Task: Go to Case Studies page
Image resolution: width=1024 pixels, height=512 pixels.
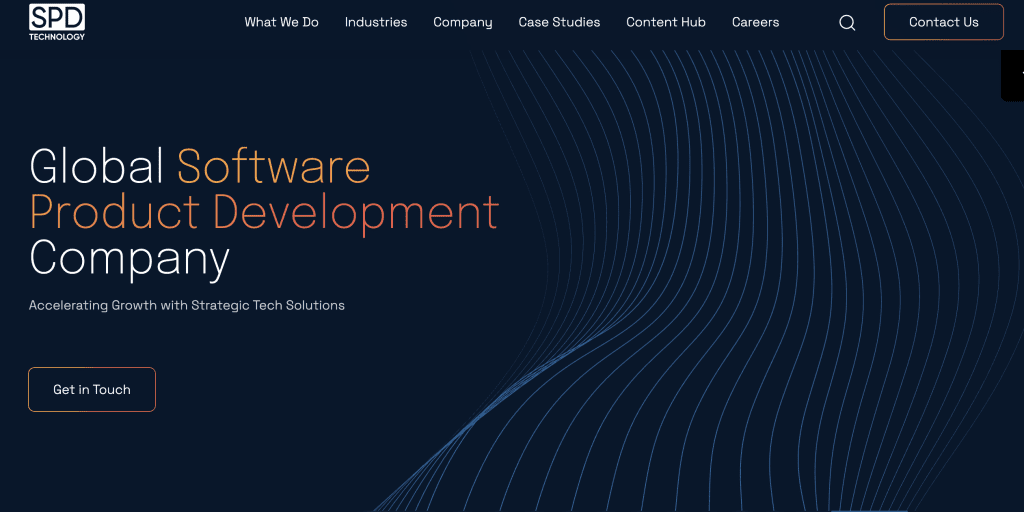Action: pos(559,22)
